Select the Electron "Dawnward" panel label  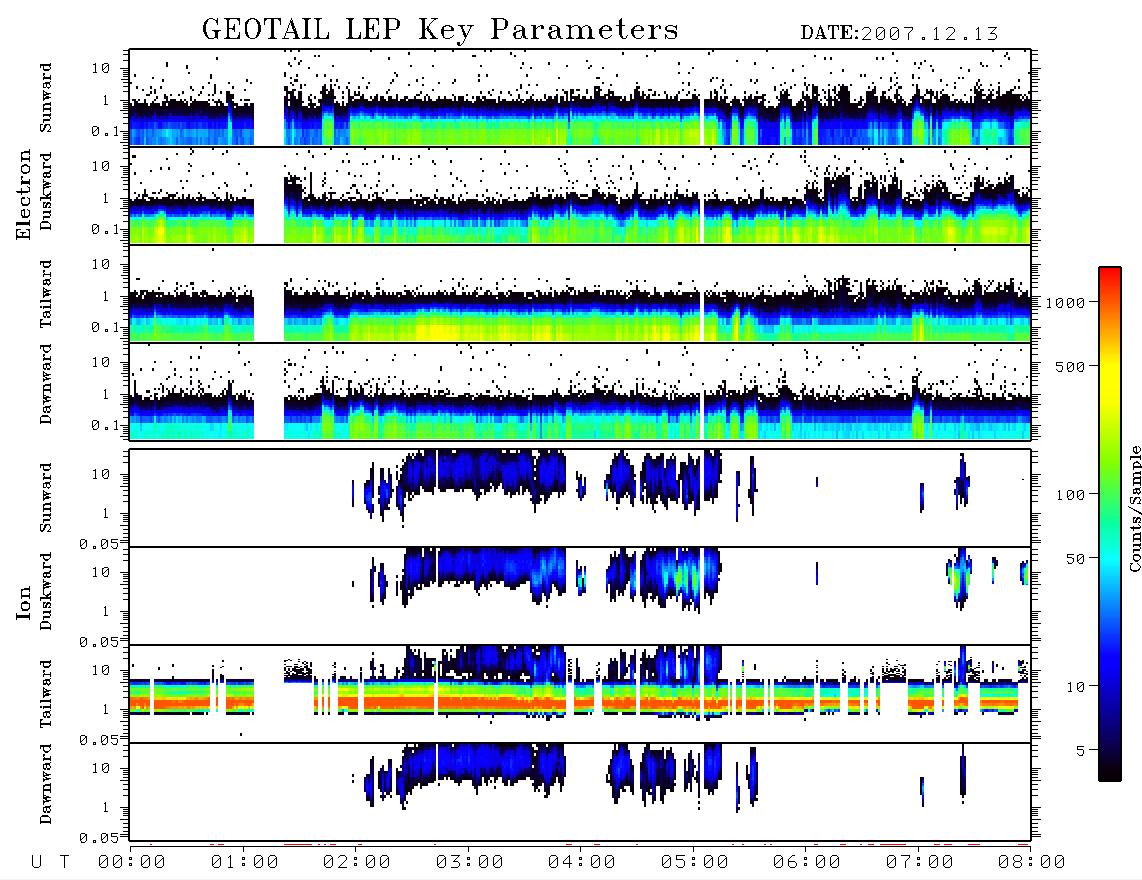[x=46, y=384]
